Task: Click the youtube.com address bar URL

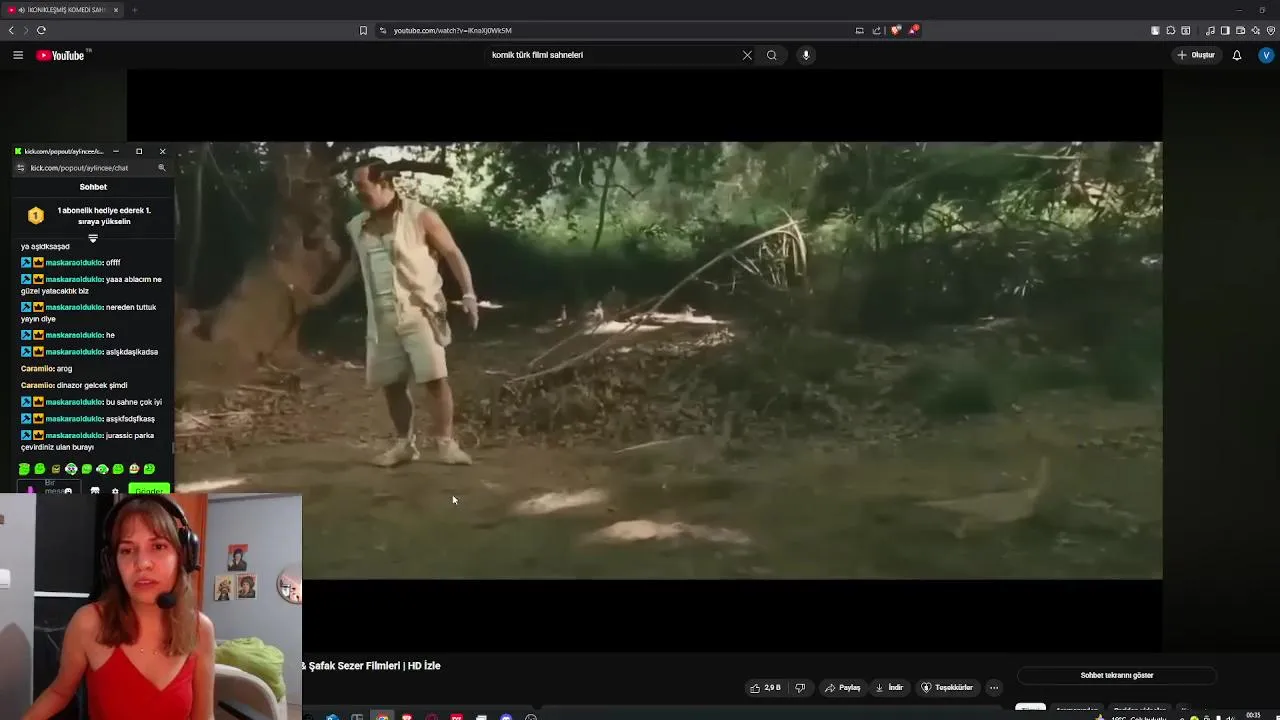Action: tap(452, 30)
